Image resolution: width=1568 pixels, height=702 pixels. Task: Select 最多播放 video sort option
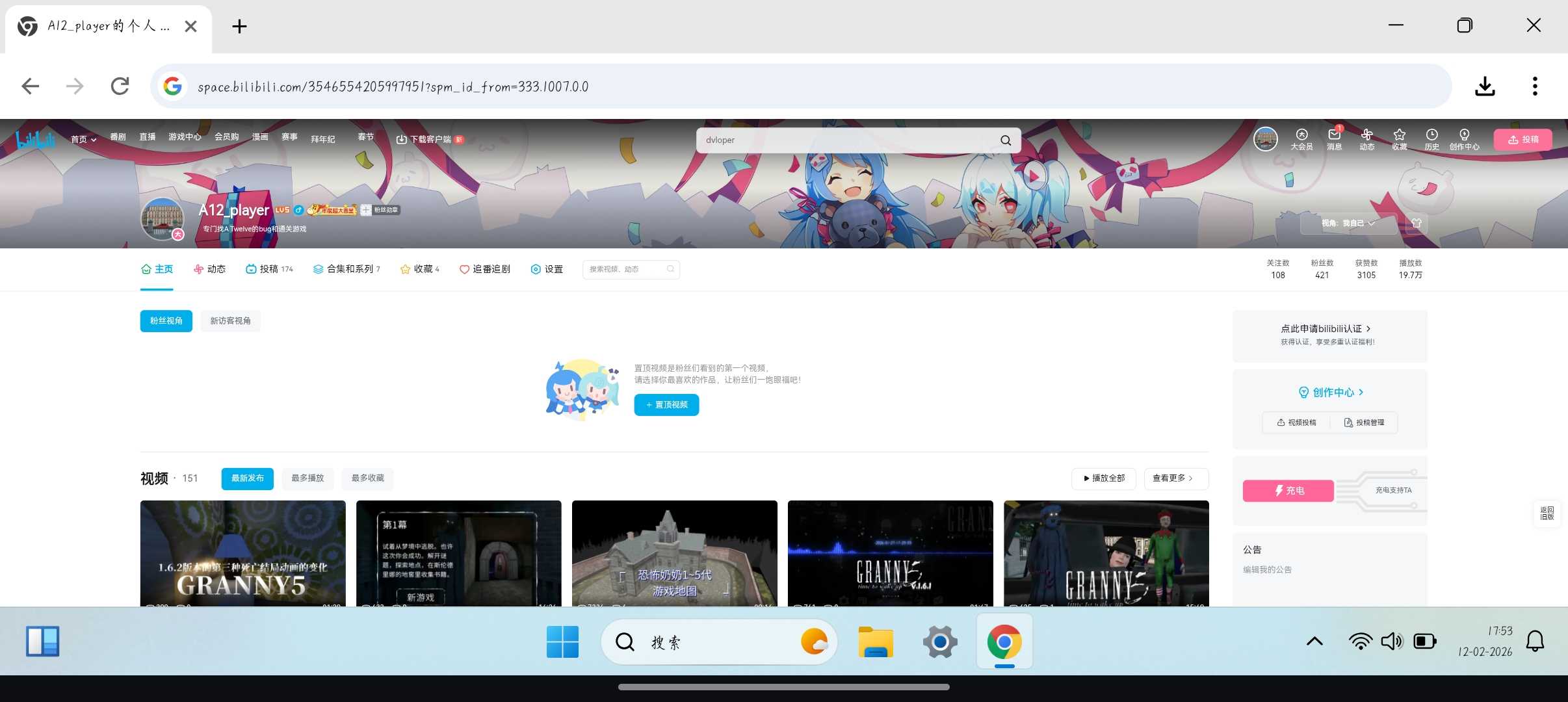pyautogui.click(x=307, y=478)
